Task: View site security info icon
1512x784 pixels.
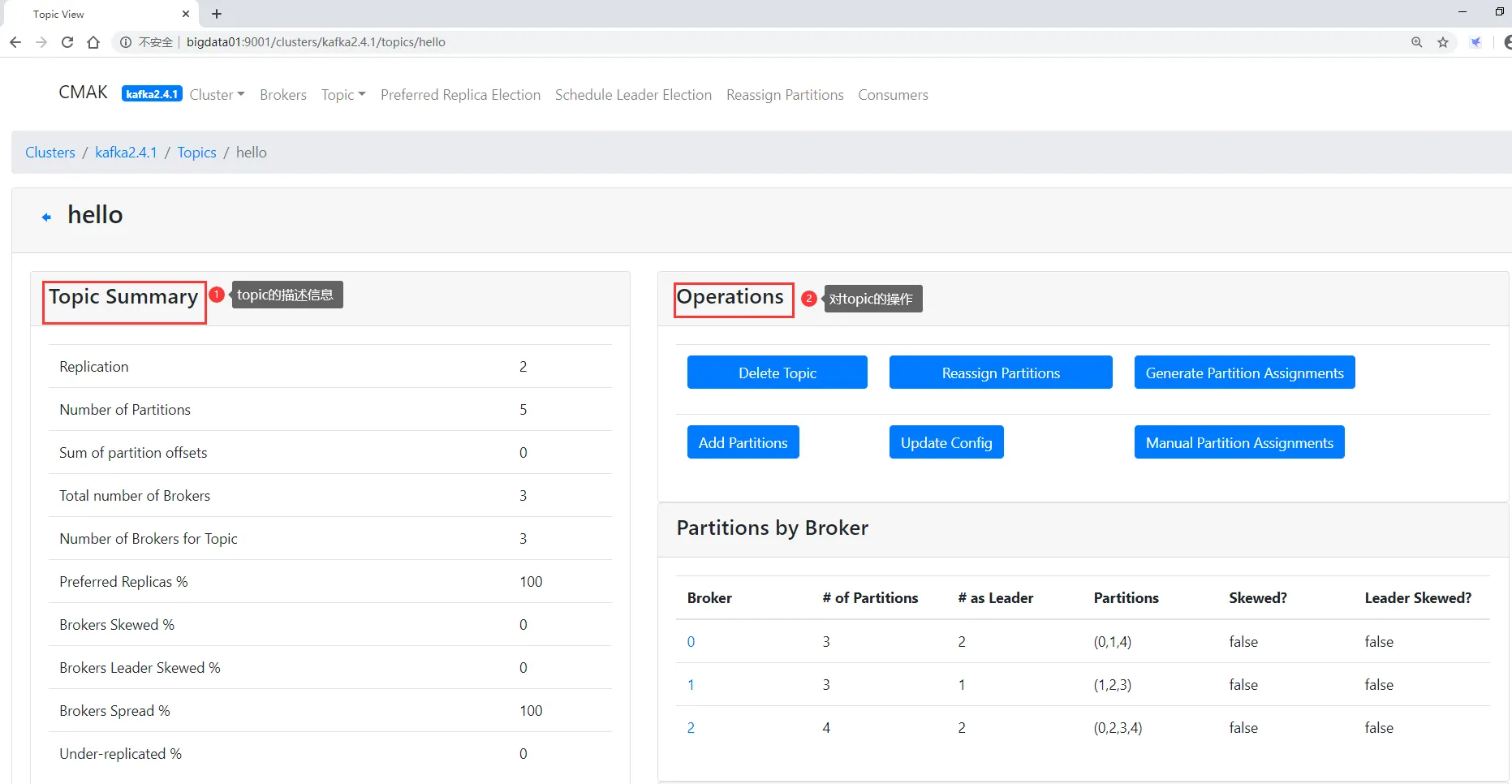Action: 126,42
